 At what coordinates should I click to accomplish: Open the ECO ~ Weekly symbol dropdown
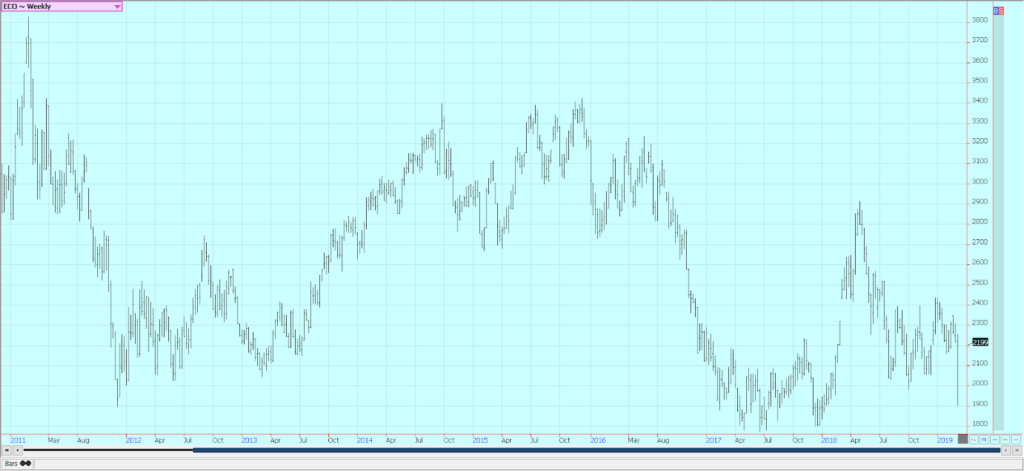pyautogui.click(x=61, y=7)
